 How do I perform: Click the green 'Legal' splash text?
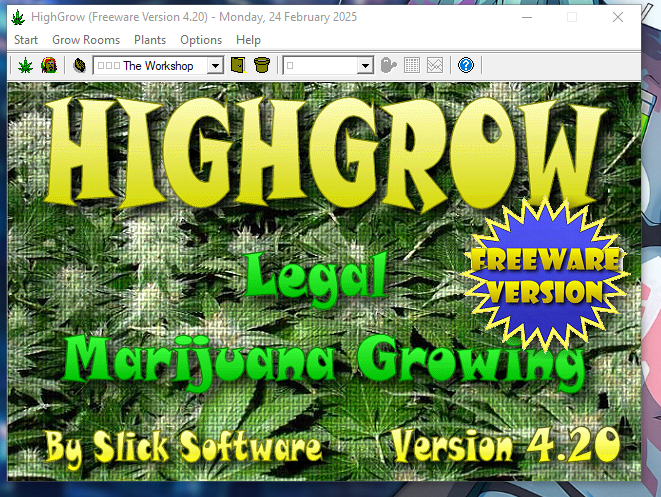tap(316, 278)
